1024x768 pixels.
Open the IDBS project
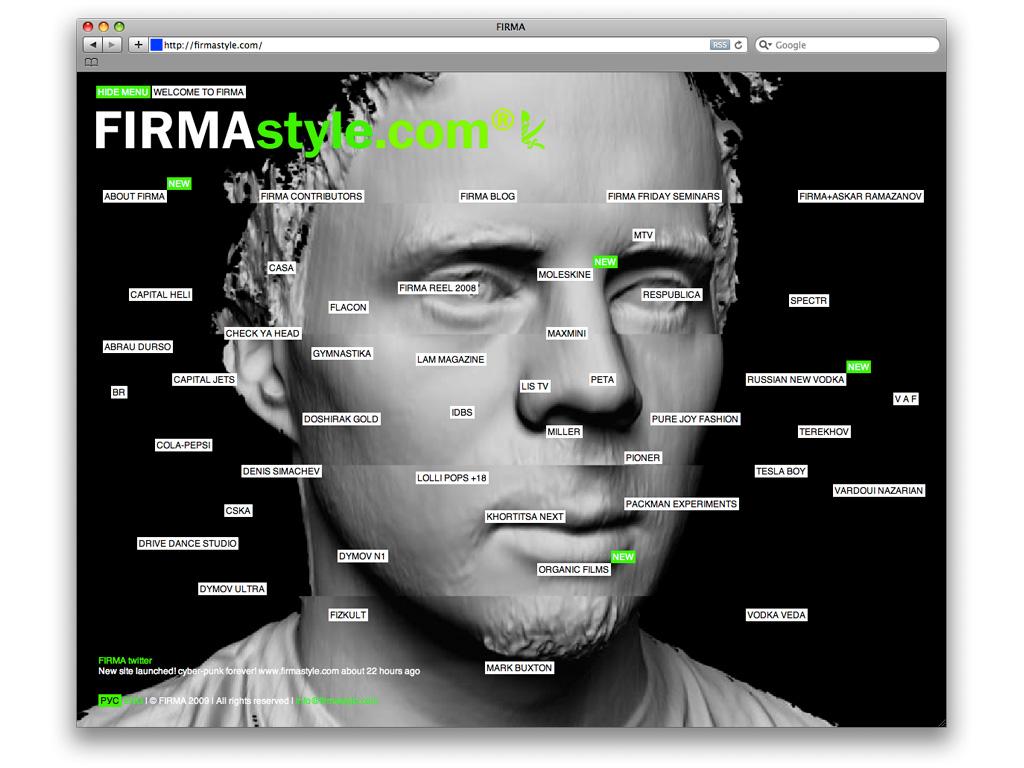tap(462, 412)
